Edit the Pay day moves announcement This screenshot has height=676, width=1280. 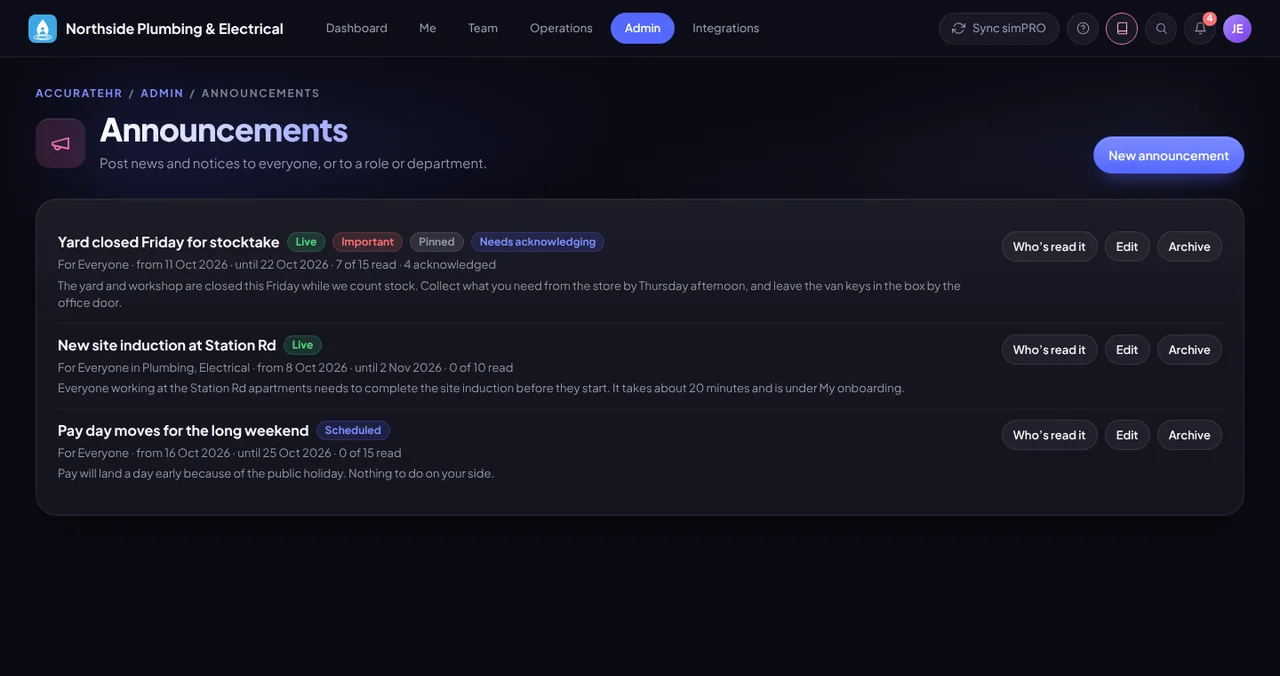pyautogui.click(x=1127, y=435)
